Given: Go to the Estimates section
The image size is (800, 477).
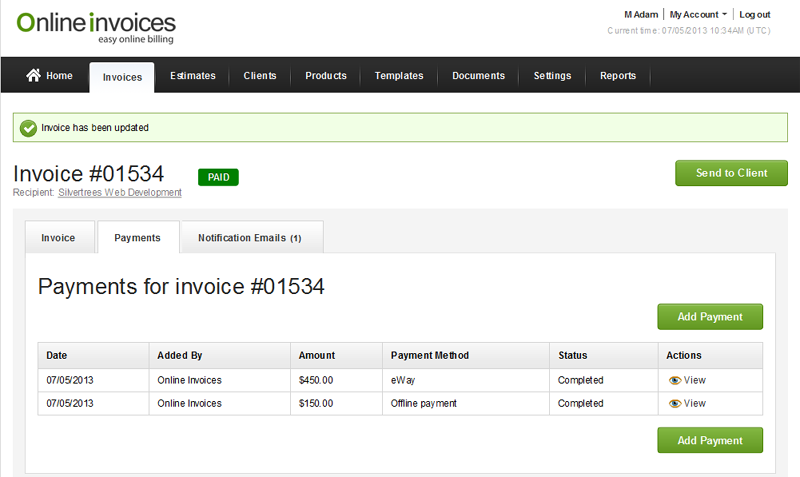Looking at the screenshot, I should click(193, 76).
